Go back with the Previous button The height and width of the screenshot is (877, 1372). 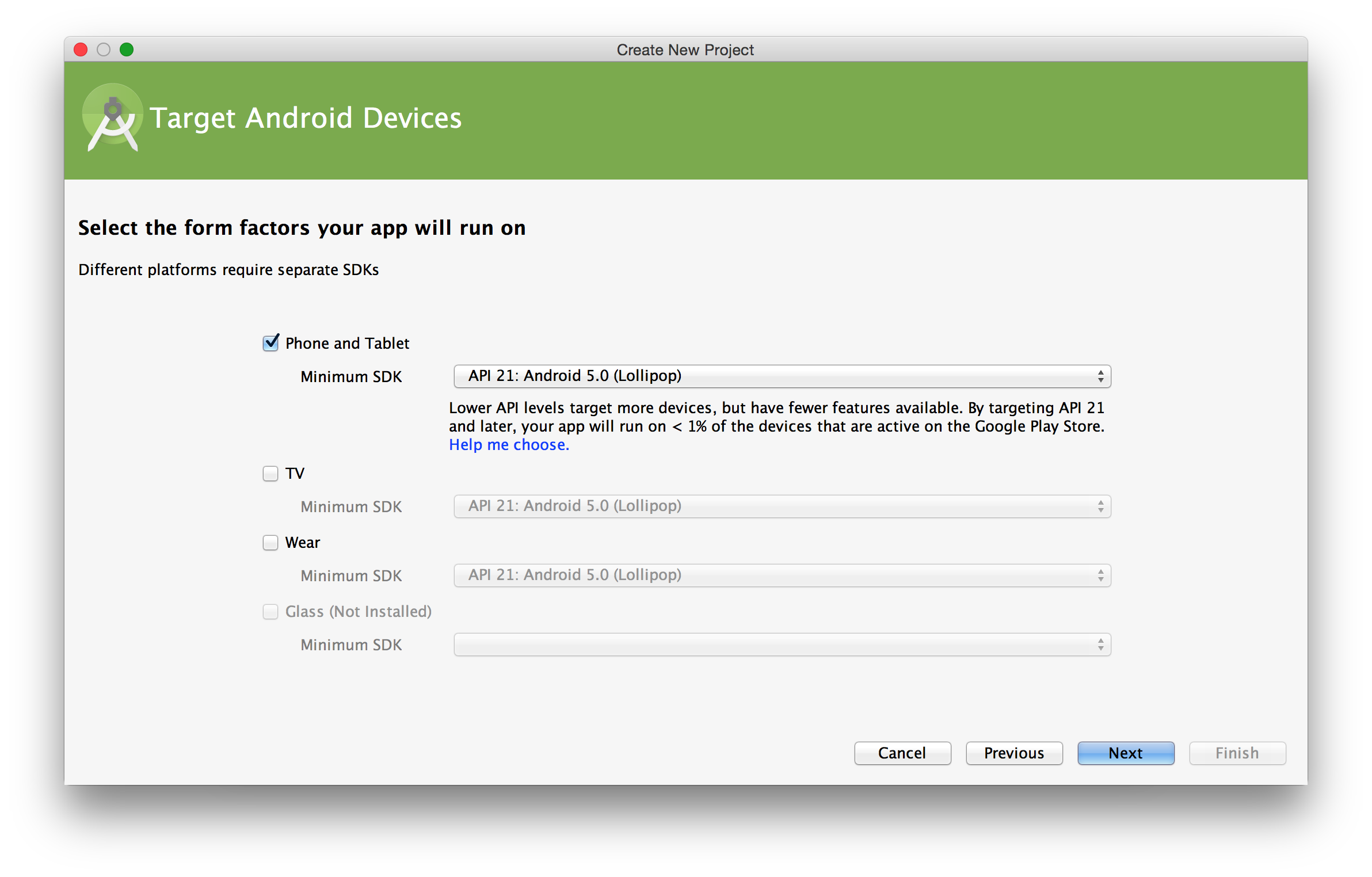[1014, 753]
